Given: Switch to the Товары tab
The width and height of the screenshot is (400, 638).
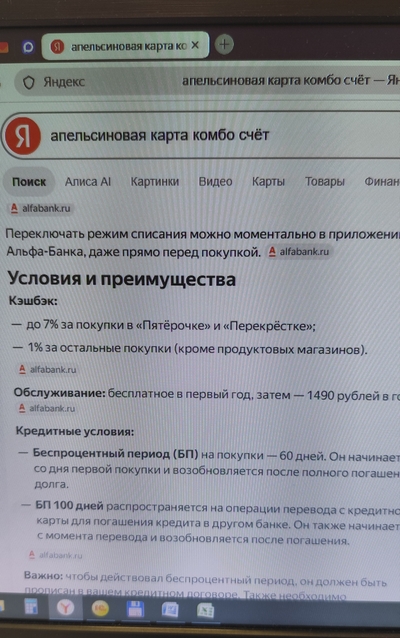Looking at the screenshot, I should pyautogui.click(x=325, y=181).
